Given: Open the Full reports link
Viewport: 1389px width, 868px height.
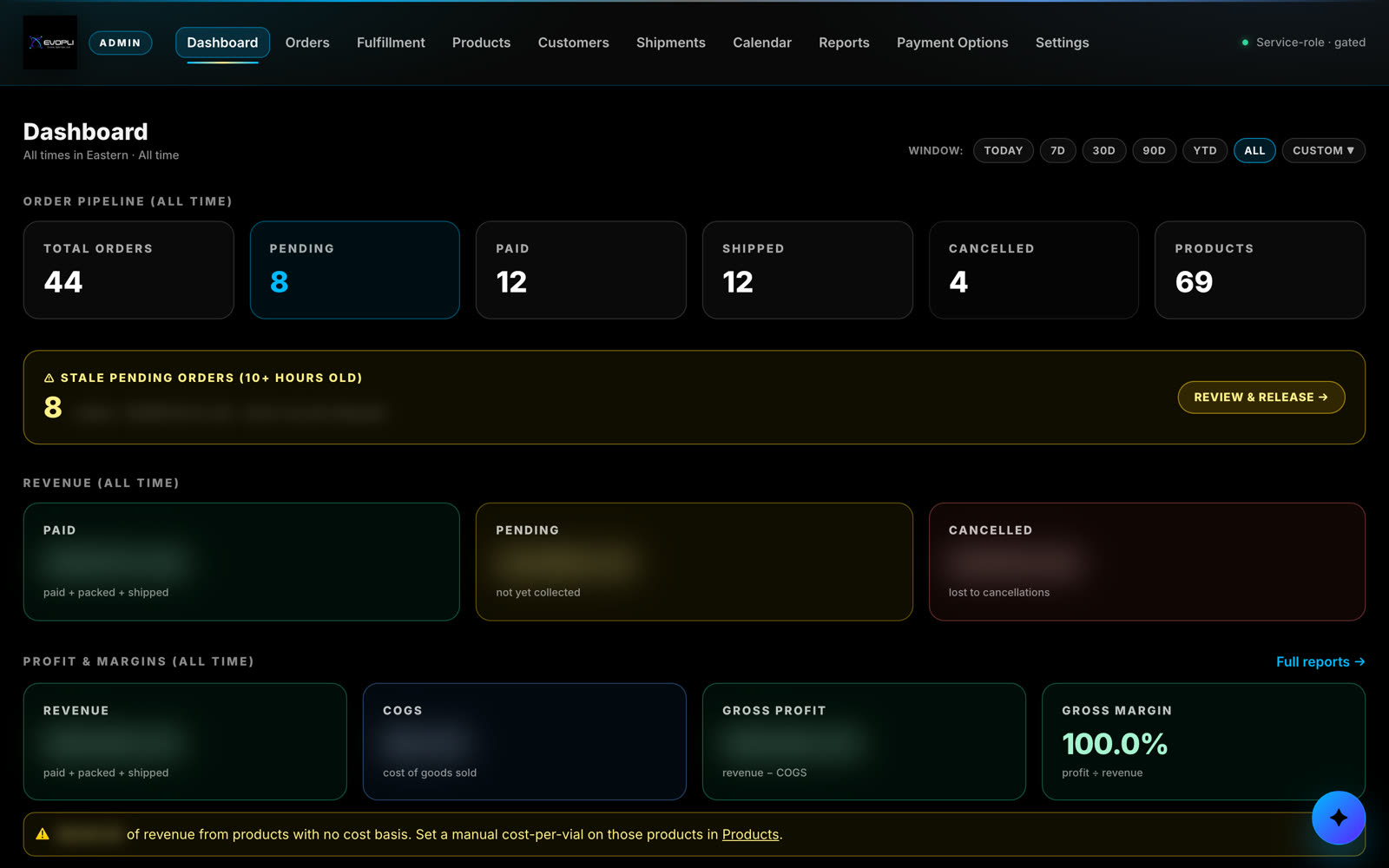Looking at the screenshot, I should point(1320,661).
